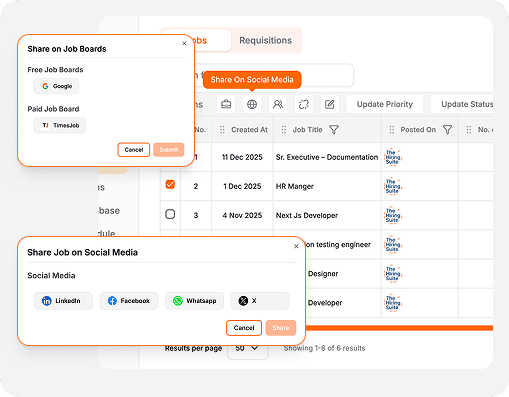509x397 pixels.
Task: Click the '1 Dec 2025' date cell
Action: click(x=242, y=186)
